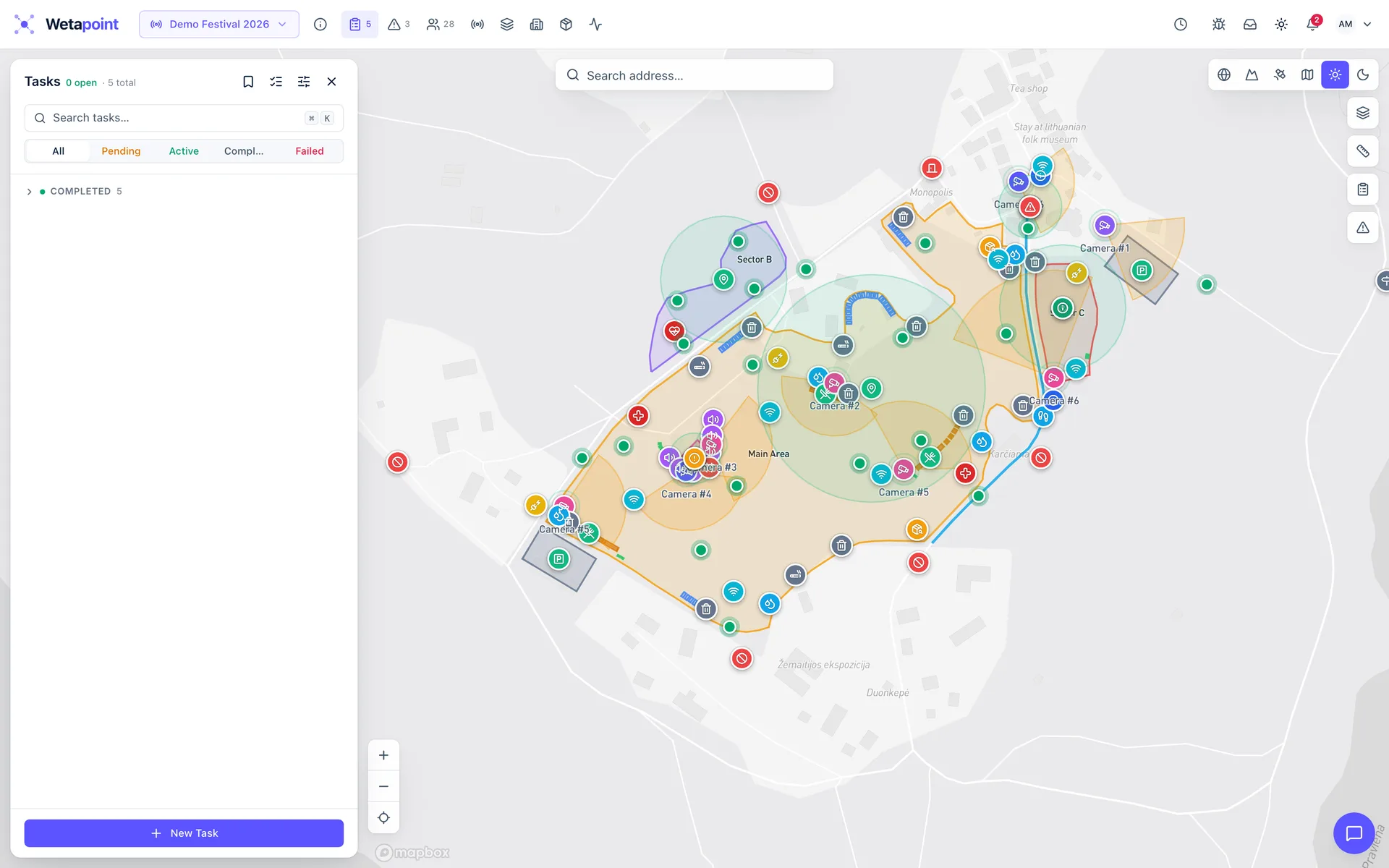The width and height of the screenshot is (1389, 868).
Task: Open the map layers button on right
Action: click(1363, 113)
